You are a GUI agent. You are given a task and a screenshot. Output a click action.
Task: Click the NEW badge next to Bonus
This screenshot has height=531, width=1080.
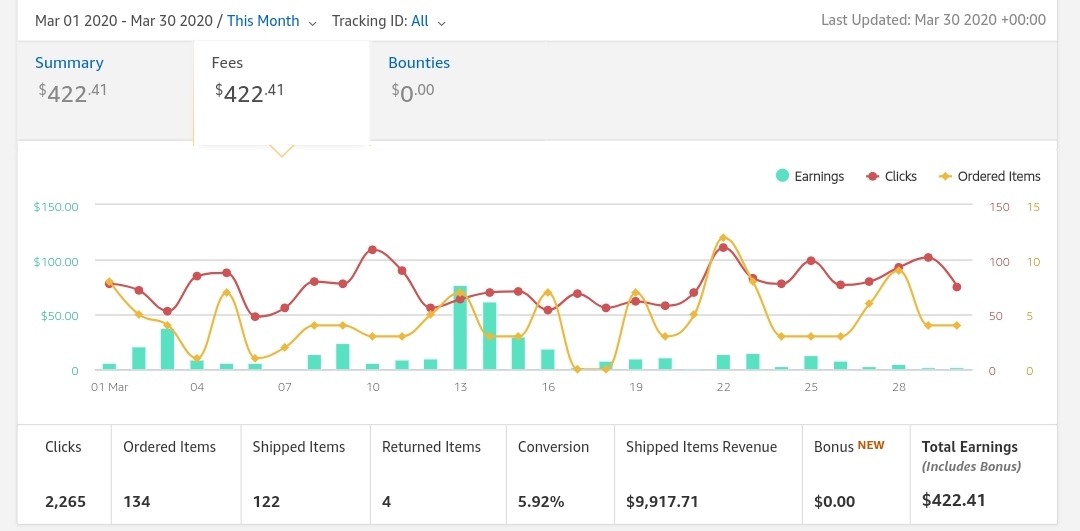(x=871, y=446)
